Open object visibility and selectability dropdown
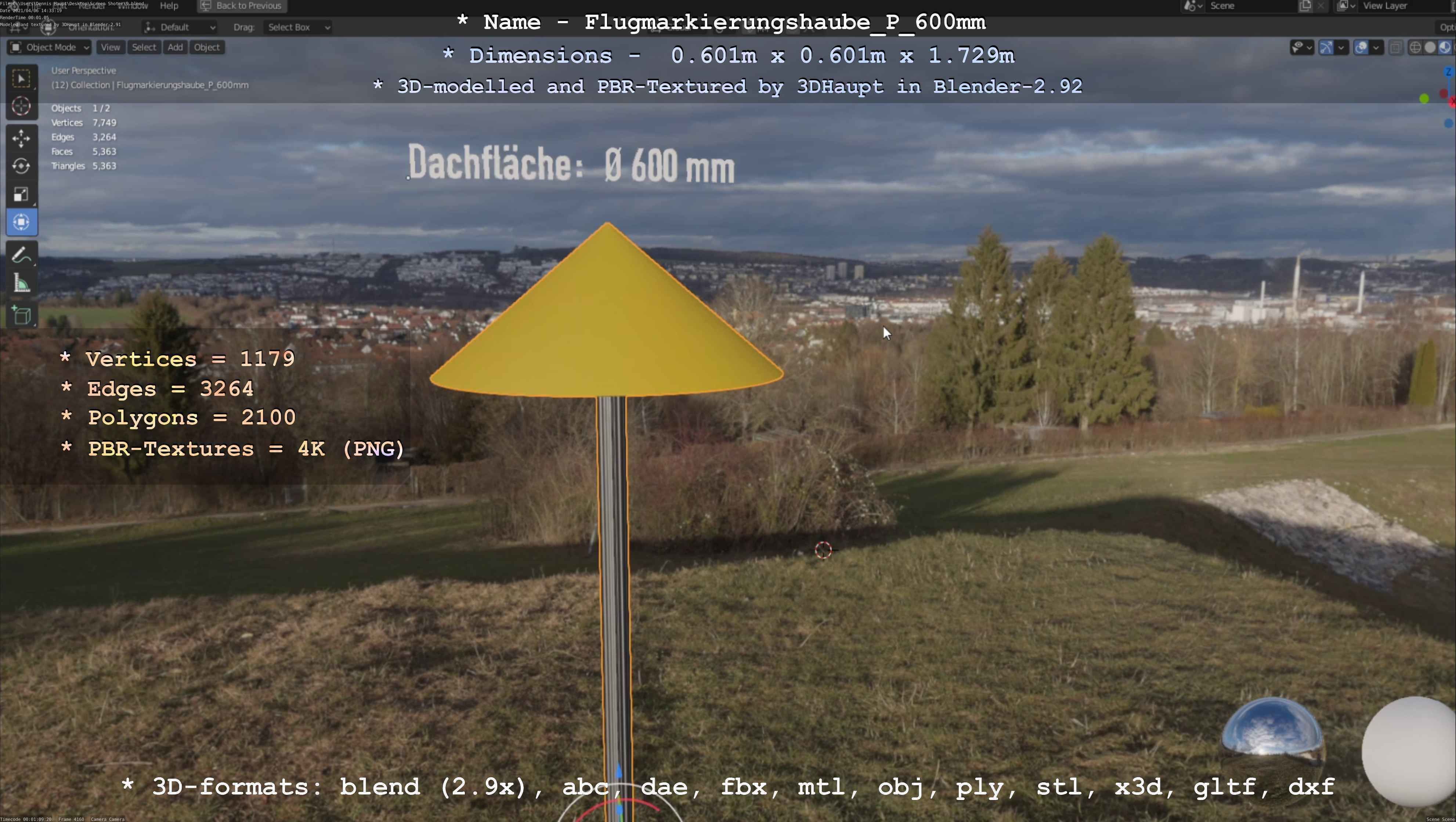The width and height of the screenshot is (1456, 822). click(x=1302, y=47)
